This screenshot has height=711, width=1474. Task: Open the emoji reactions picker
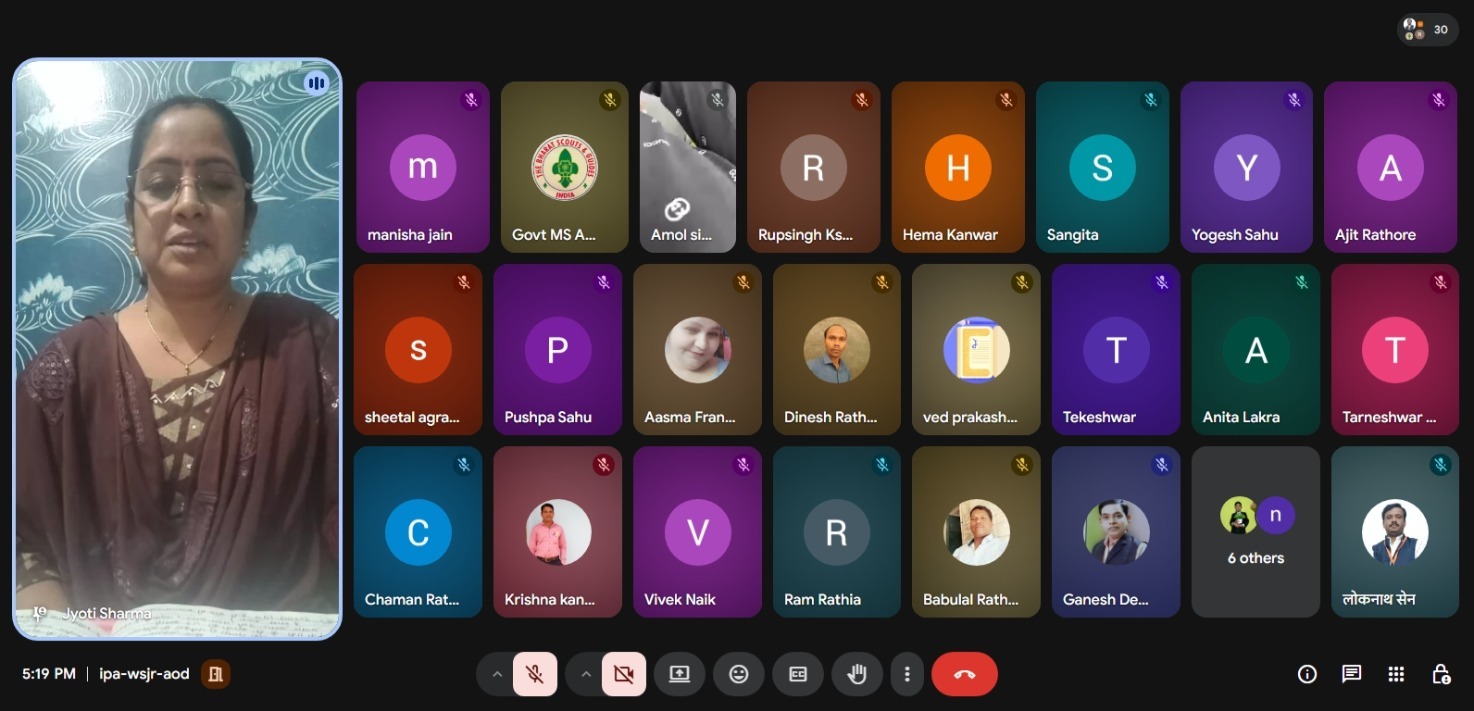(739, 674)
